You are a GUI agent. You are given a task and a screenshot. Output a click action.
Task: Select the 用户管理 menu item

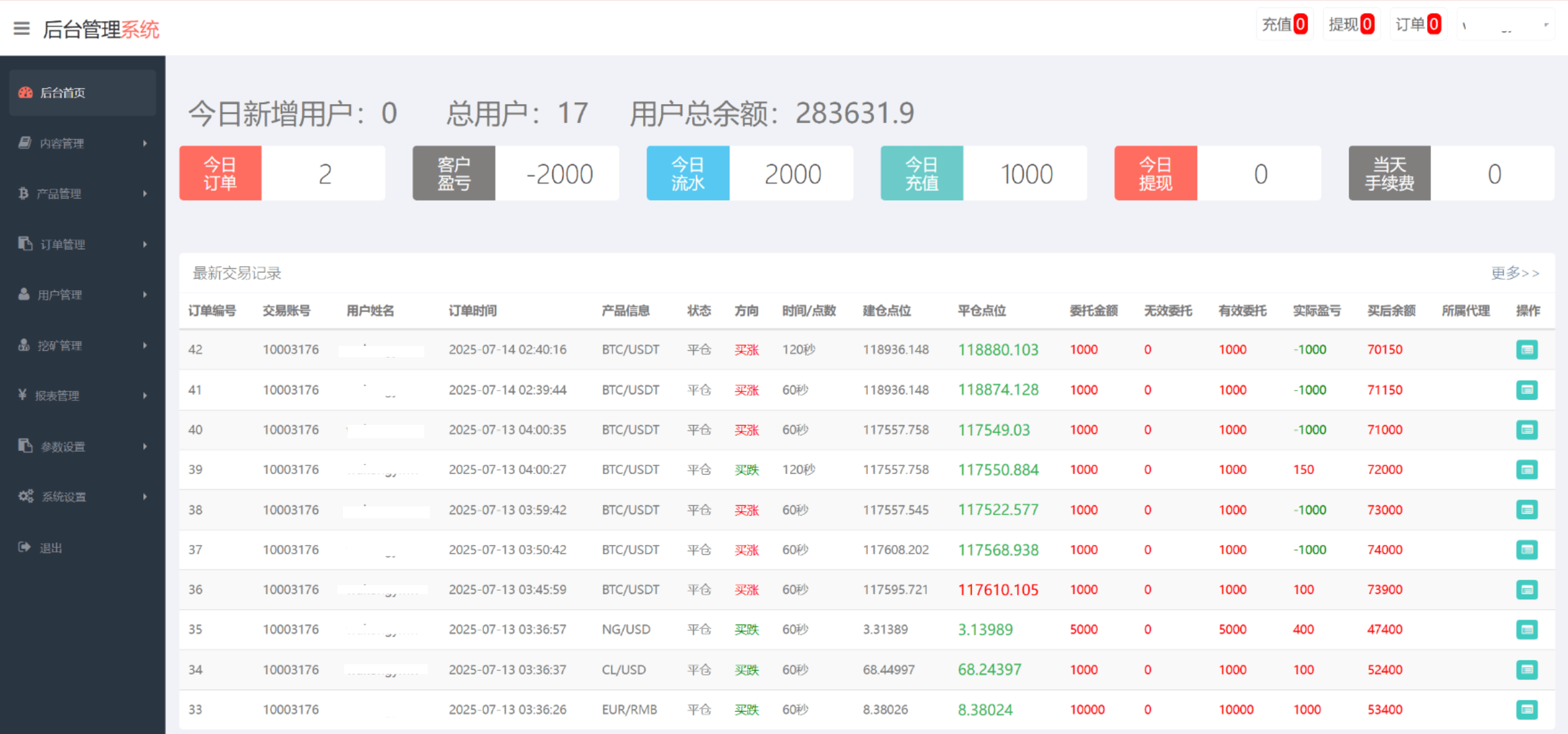tap(61, 294)
